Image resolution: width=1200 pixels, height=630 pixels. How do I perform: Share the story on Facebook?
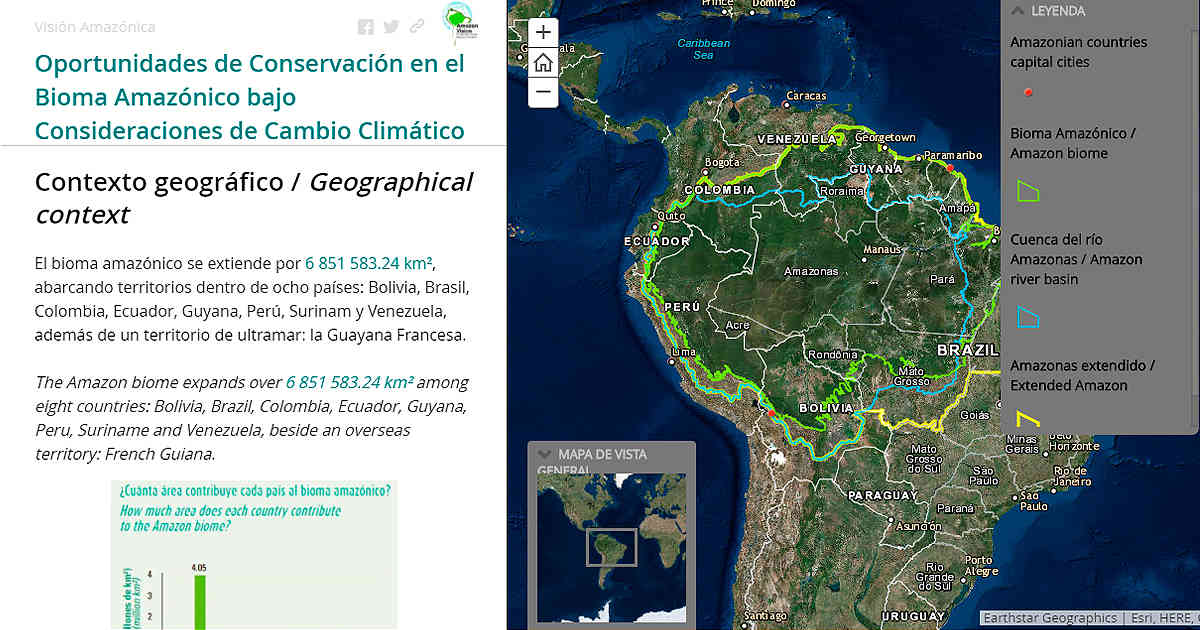click(x=366, y=27)
